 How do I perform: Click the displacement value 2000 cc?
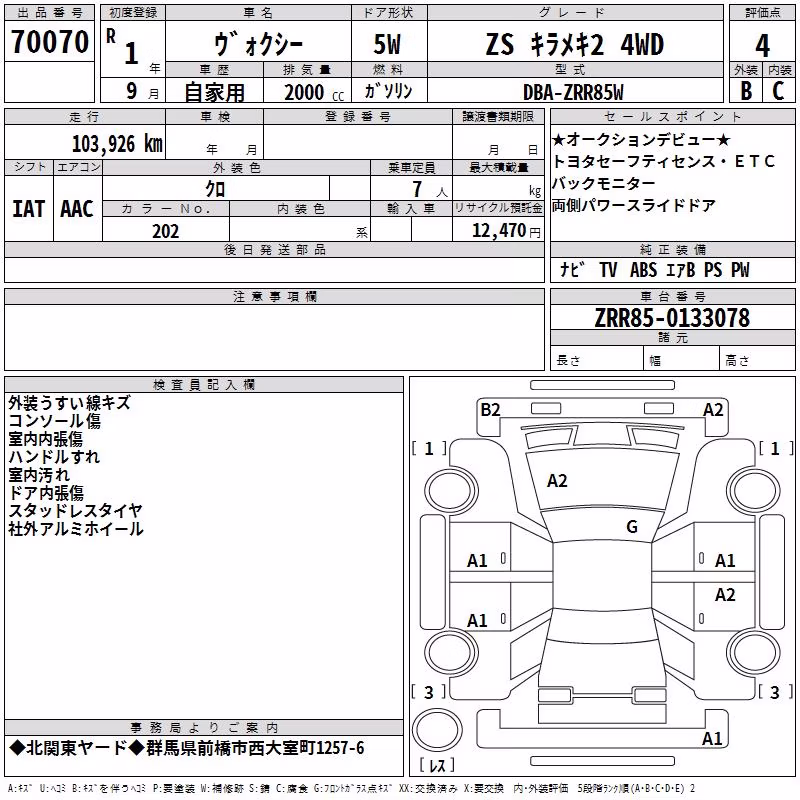click(x=314, y=93)
